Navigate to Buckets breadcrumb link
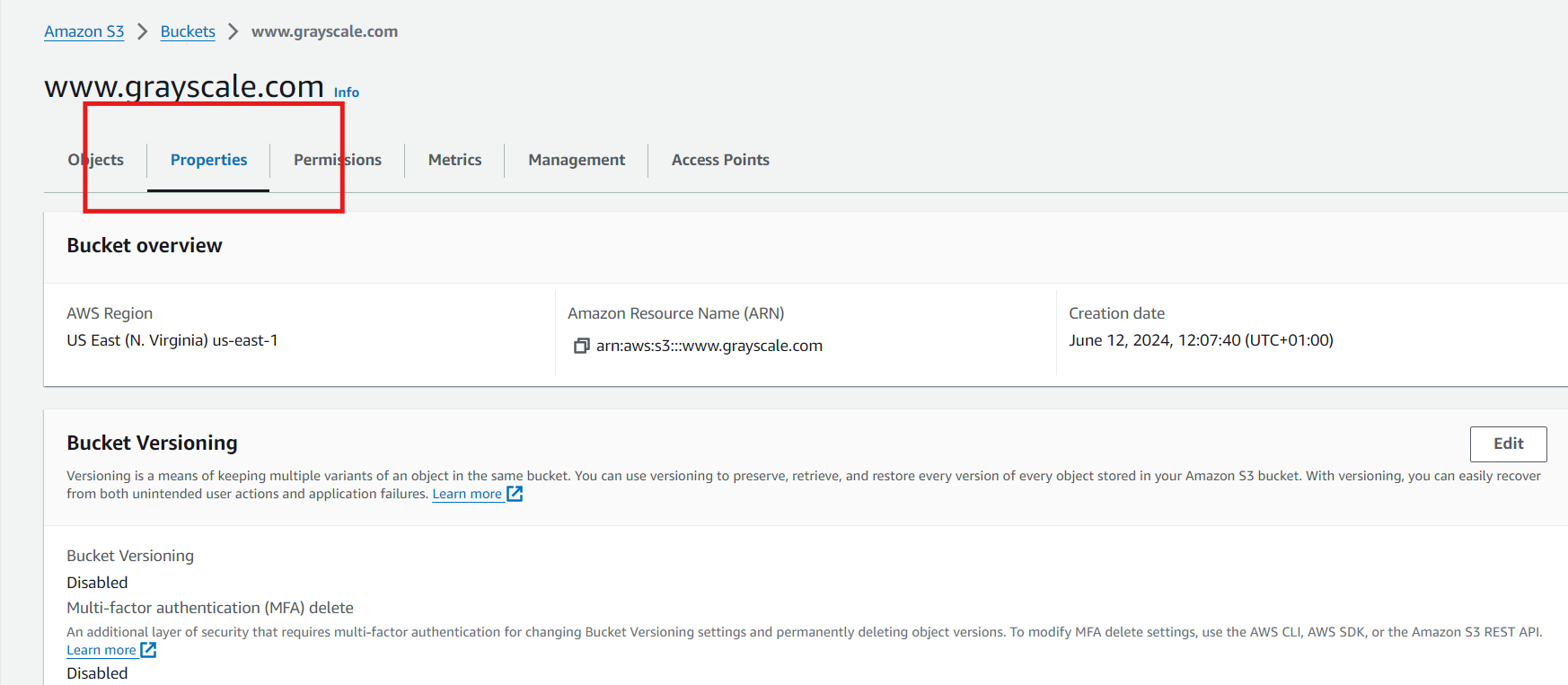1568x685 pixels. point(188,31)
